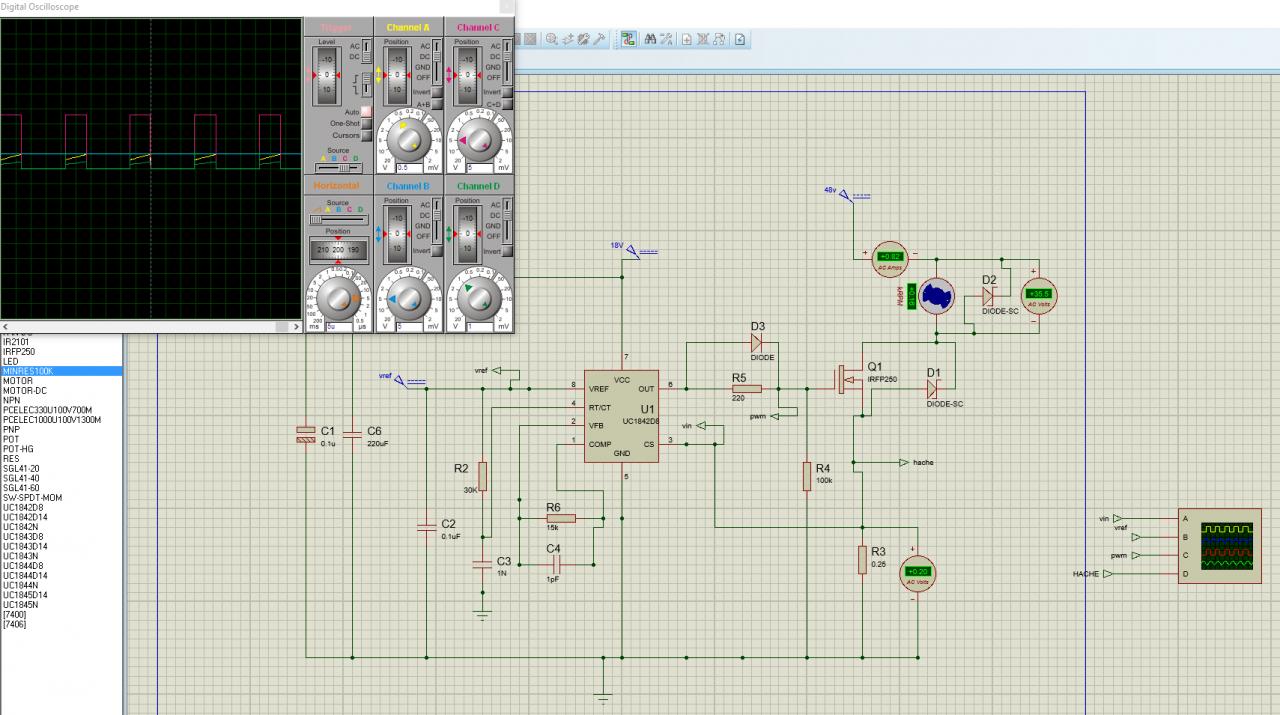Select the AC voltmeter reading +0.20
1280x715 pixels.
pos(917,572)
